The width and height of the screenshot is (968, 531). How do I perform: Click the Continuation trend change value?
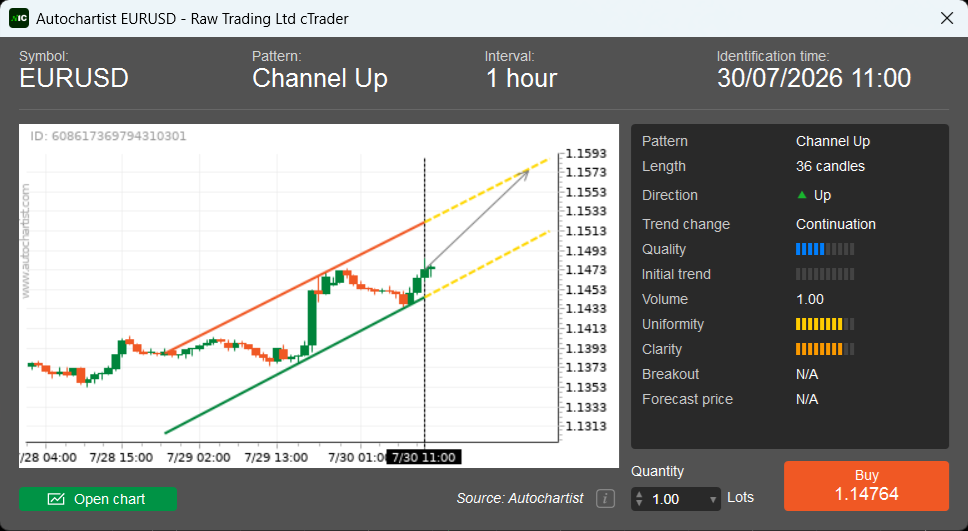[836, 224]
